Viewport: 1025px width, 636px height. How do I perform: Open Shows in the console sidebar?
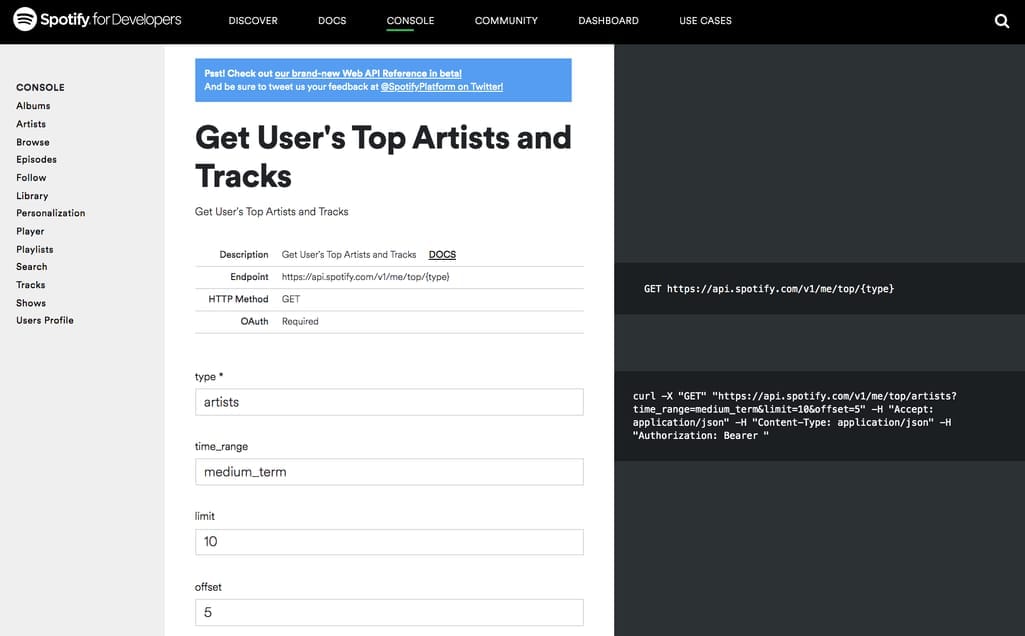coord(31,303)
